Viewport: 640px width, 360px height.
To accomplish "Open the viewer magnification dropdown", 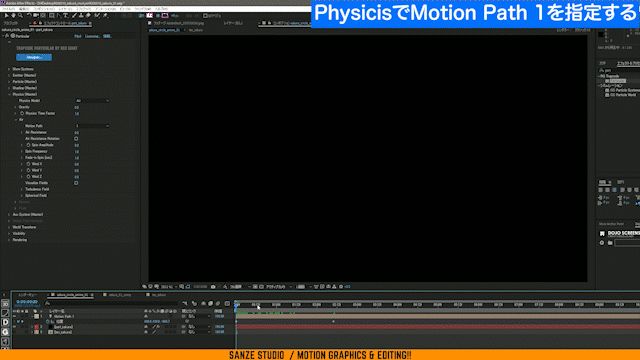I will pos(168,287).
